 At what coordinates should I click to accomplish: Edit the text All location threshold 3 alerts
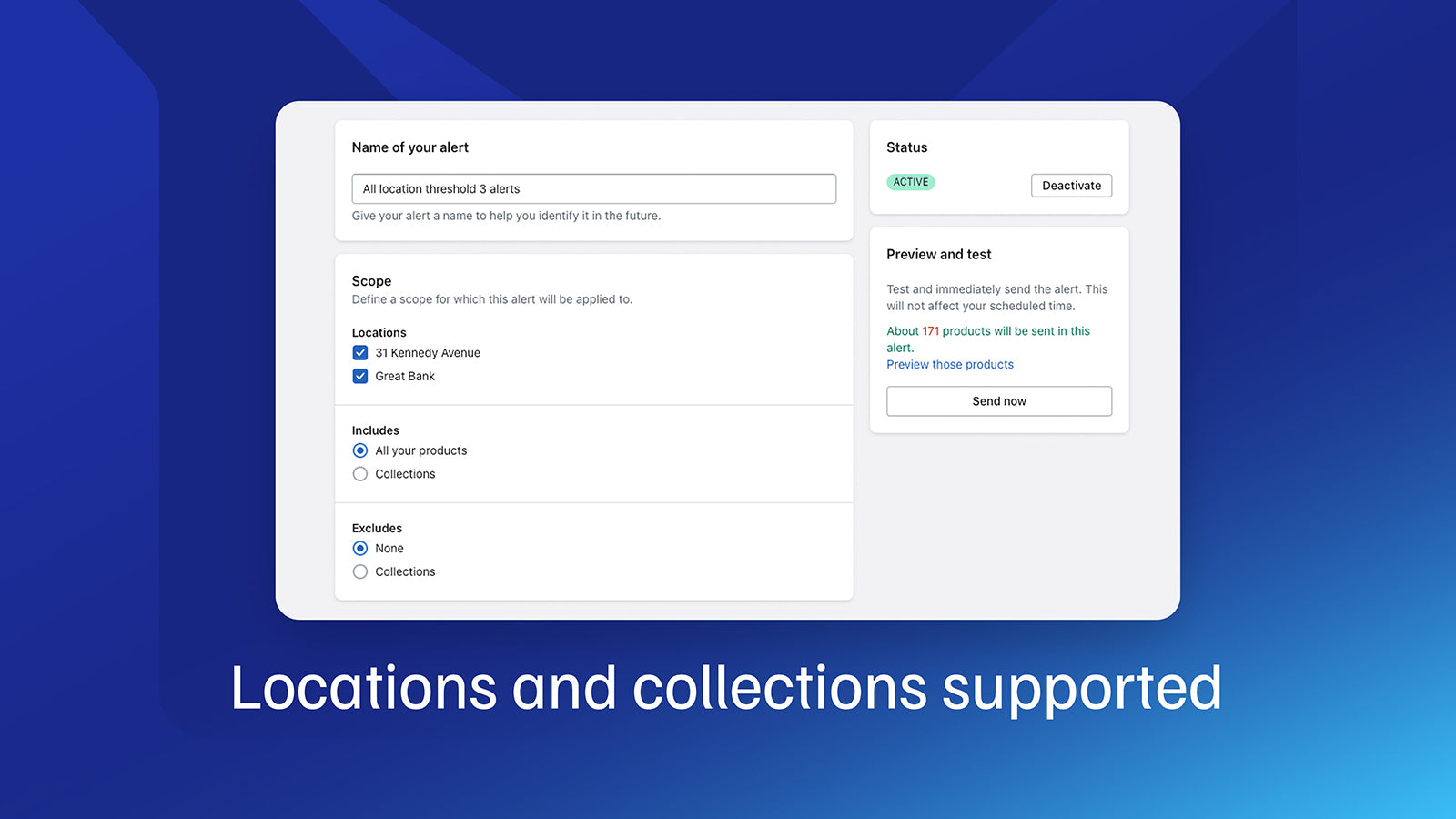click(441, 188)
